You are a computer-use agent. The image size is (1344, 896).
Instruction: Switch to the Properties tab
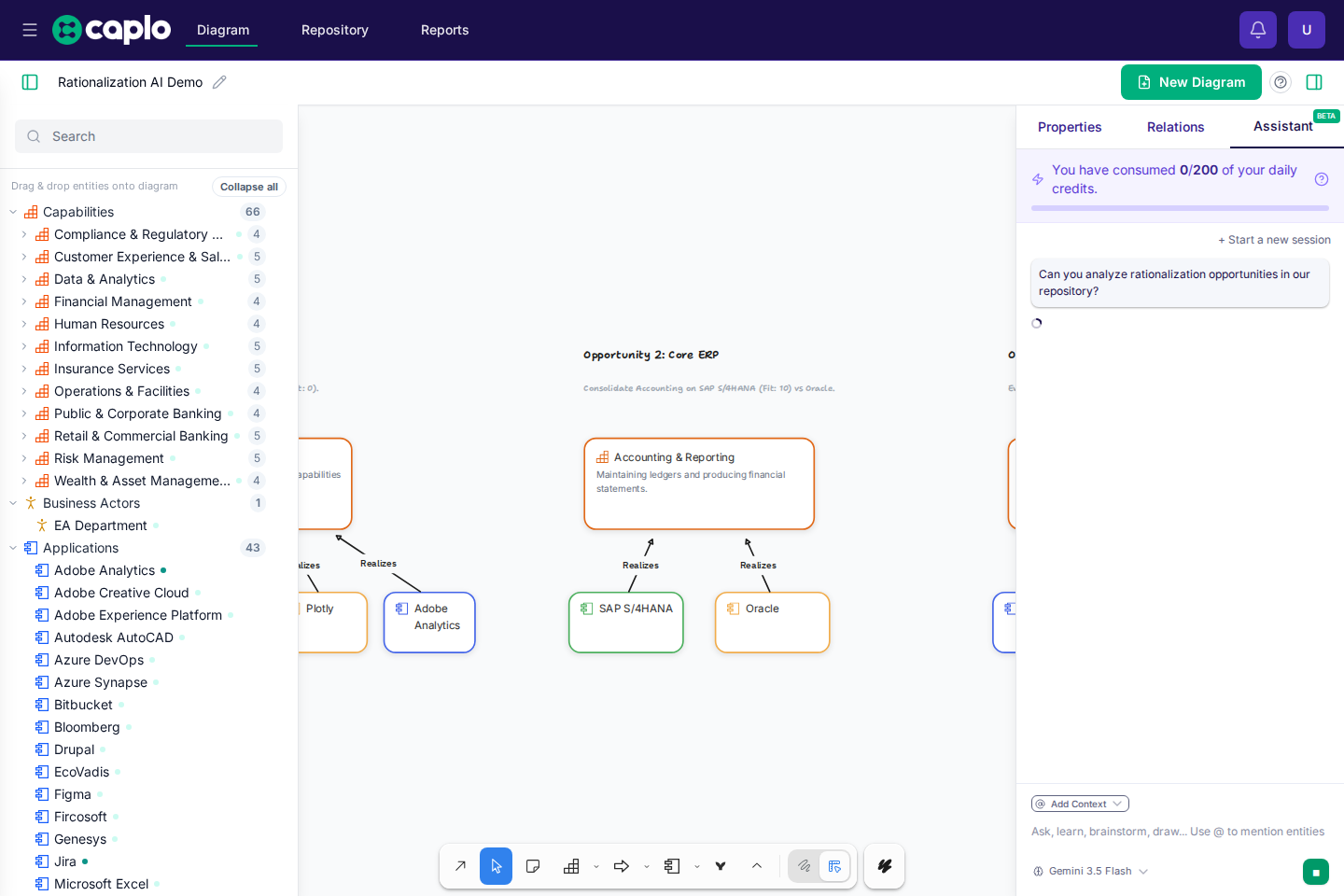coord(1070,127)
